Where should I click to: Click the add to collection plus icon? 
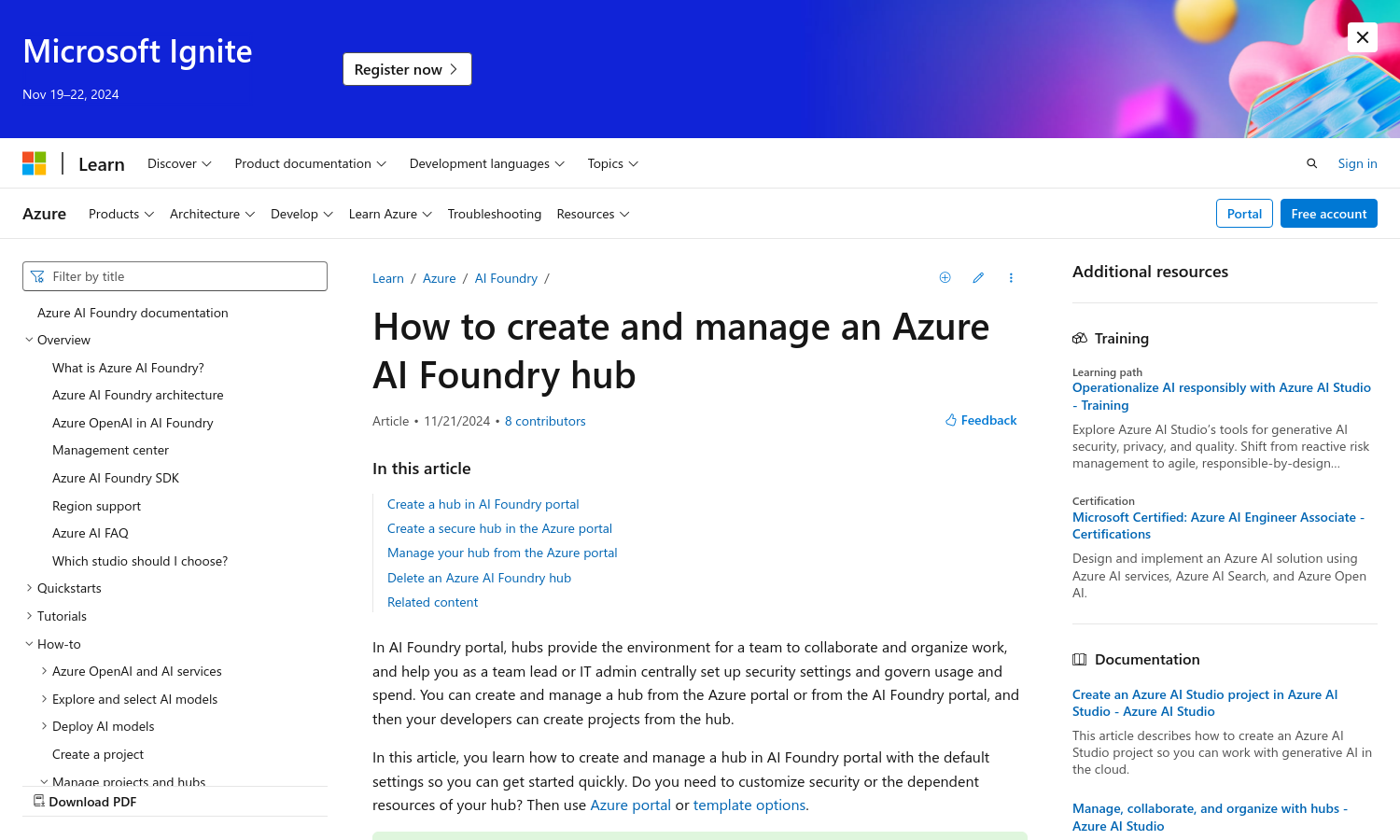(945, 277)
